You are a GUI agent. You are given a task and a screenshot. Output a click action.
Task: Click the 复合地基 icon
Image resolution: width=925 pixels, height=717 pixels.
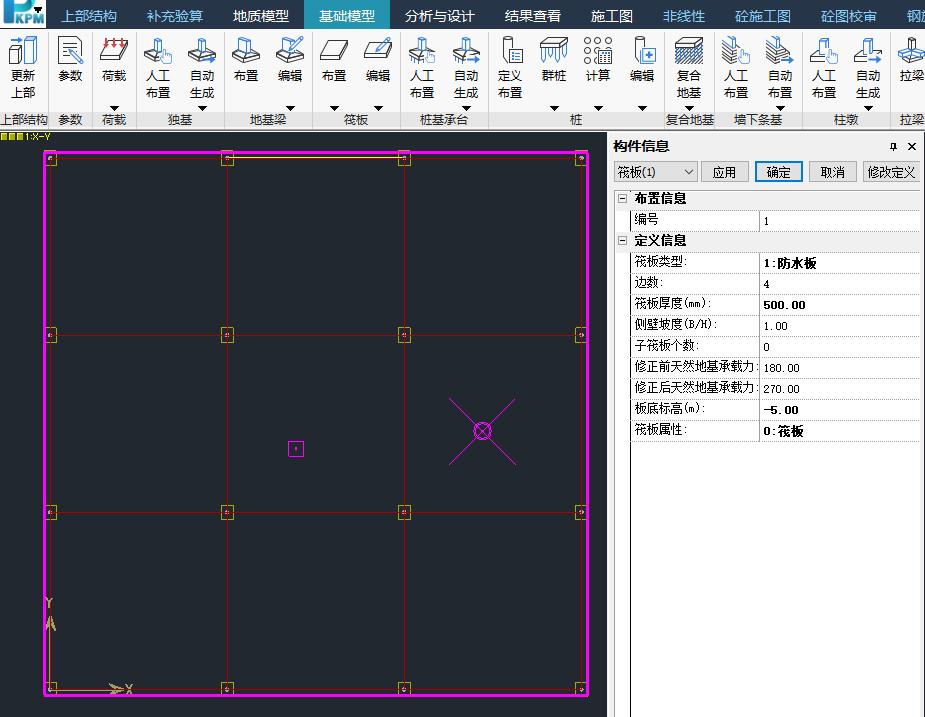tap(689, 67)
